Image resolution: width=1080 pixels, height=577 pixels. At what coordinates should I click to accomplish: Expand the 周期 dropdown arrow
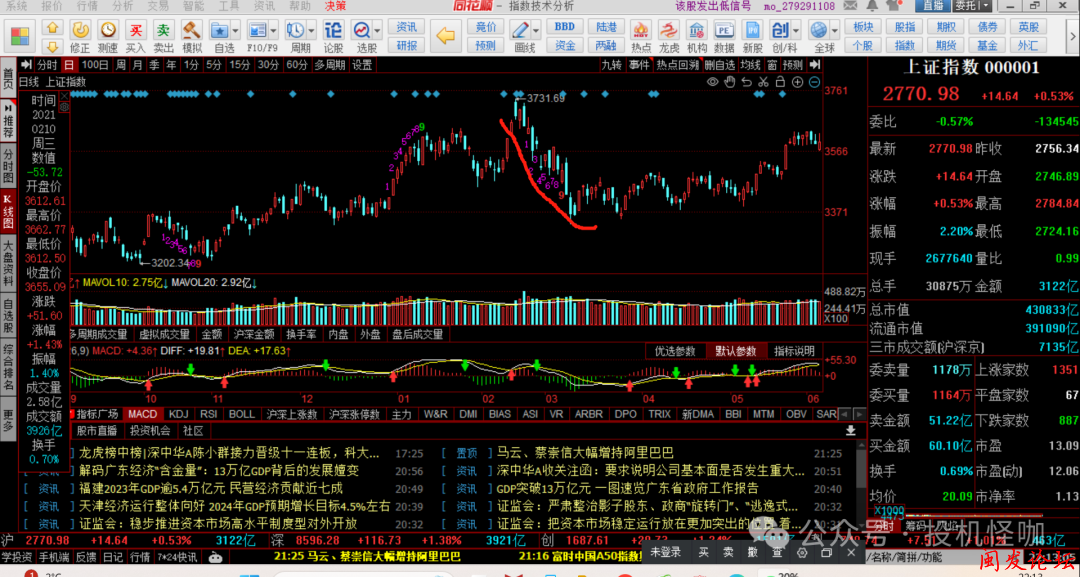point(311,31)
